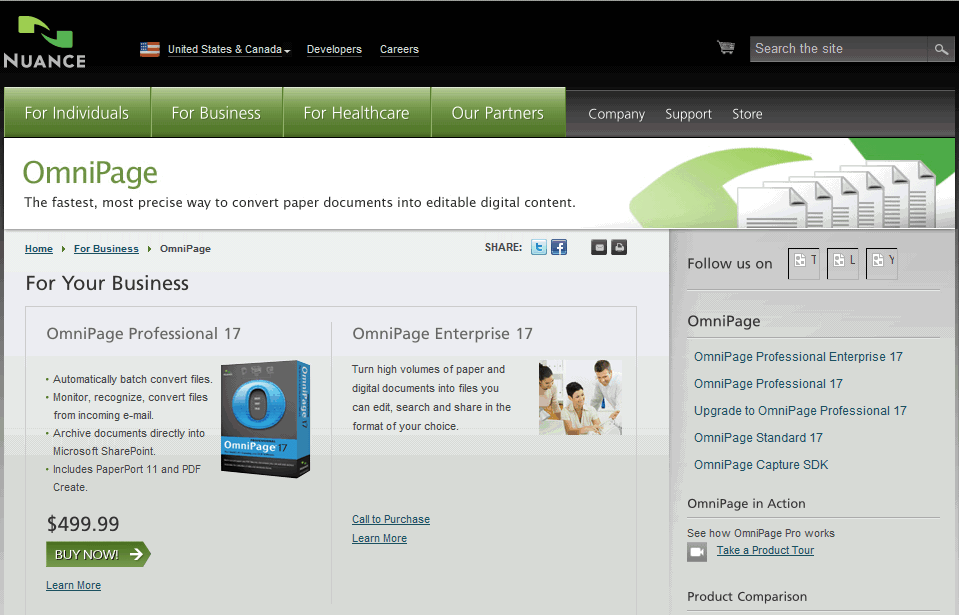Click the OmniPage Enterprise 17 heading
This screenshot has width=959, height=615.
(x=442, y=333)
